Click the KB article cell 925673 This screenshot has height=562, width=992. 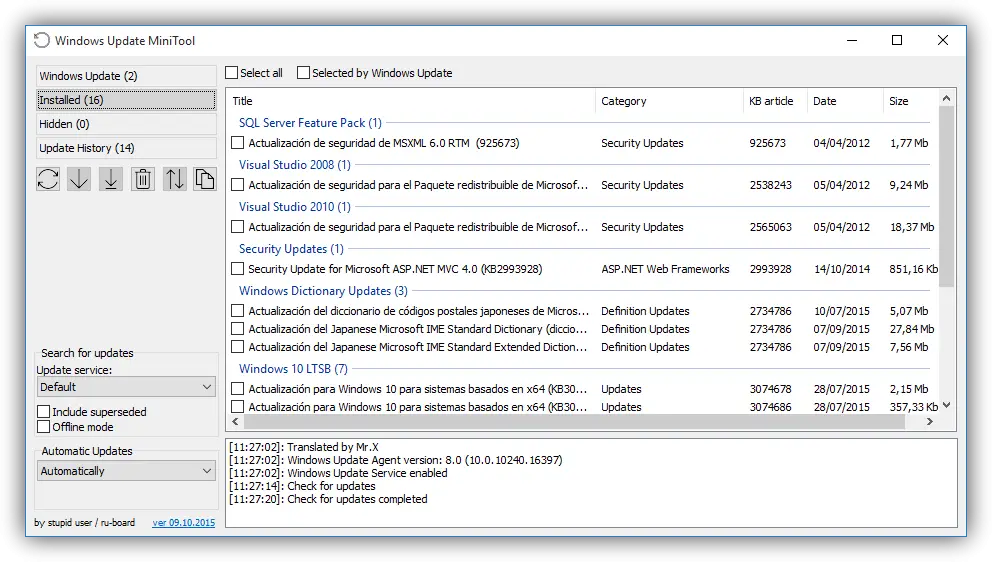(767, 143)
